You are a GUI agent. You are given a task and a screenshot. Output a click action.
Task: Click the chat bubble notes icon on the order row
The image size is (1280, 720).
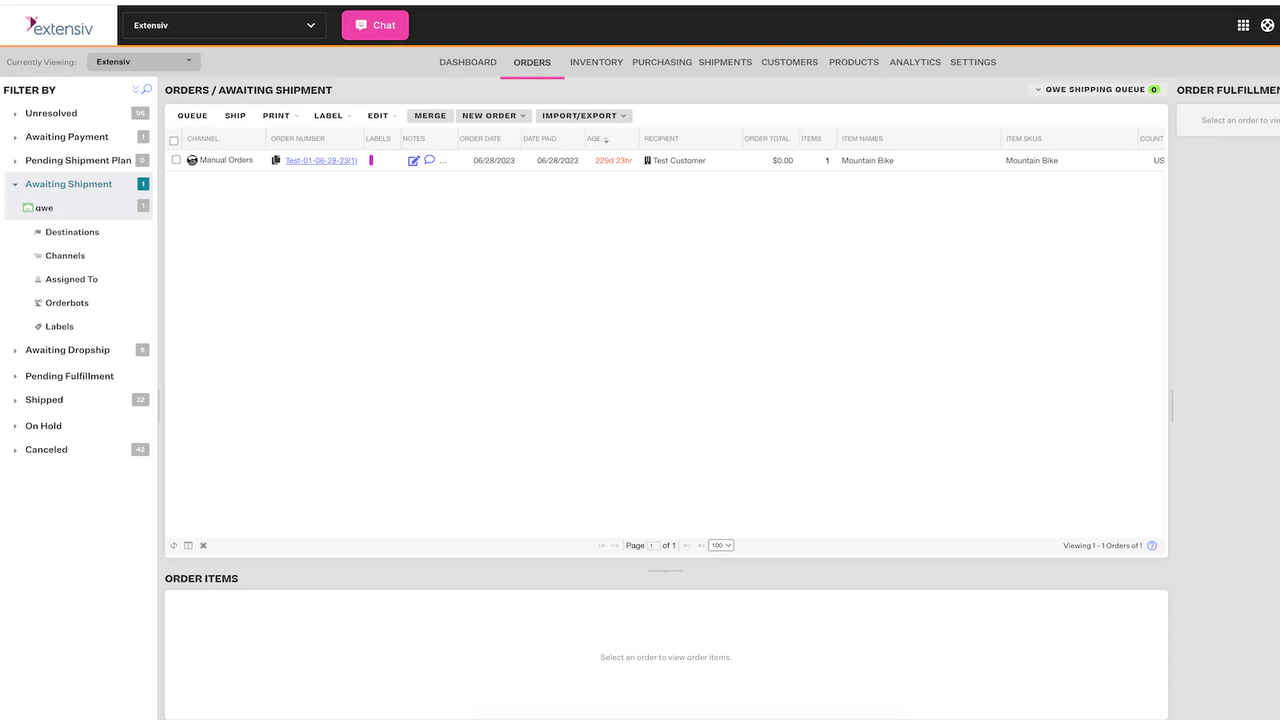[x=430, y=160]
